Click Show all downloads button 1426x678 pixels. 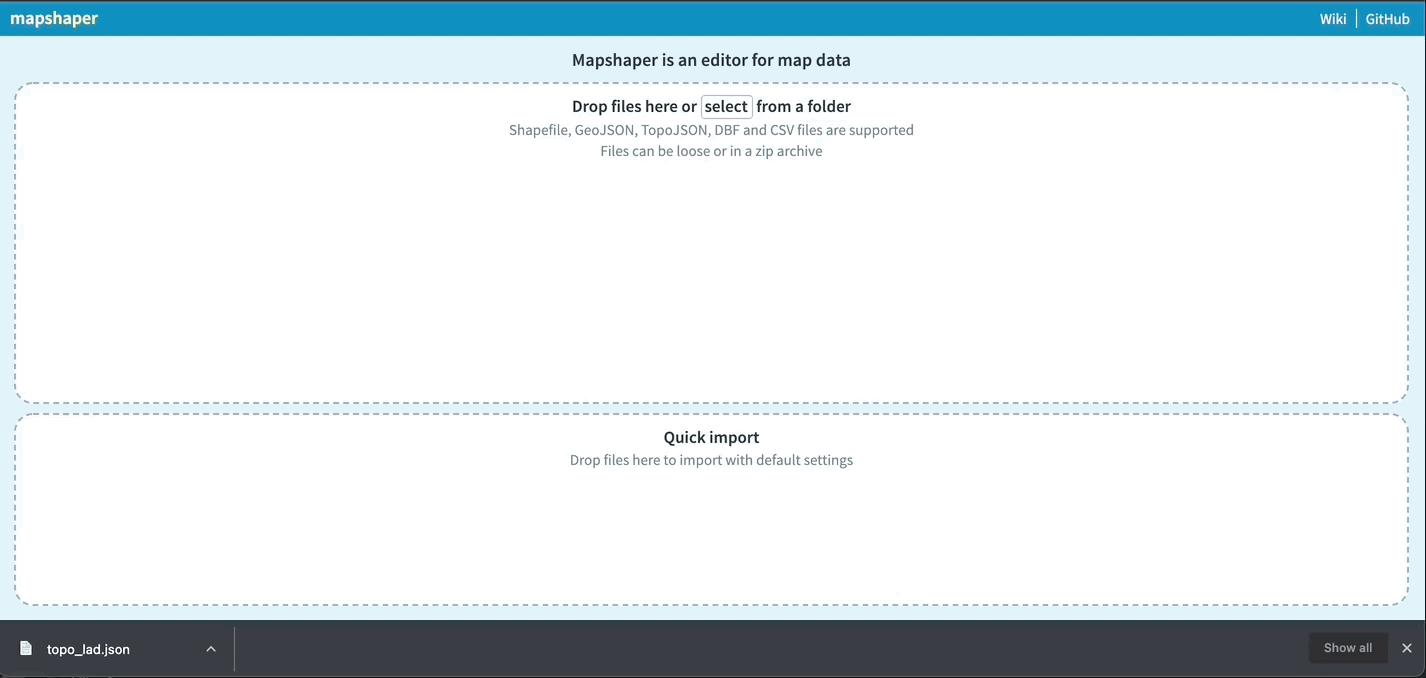[x=1348, y=648]
